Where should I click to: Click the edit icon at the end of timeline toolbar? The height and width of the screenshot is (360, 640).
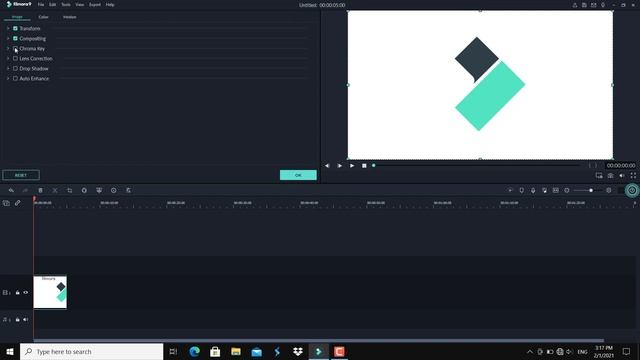point(128,191)
